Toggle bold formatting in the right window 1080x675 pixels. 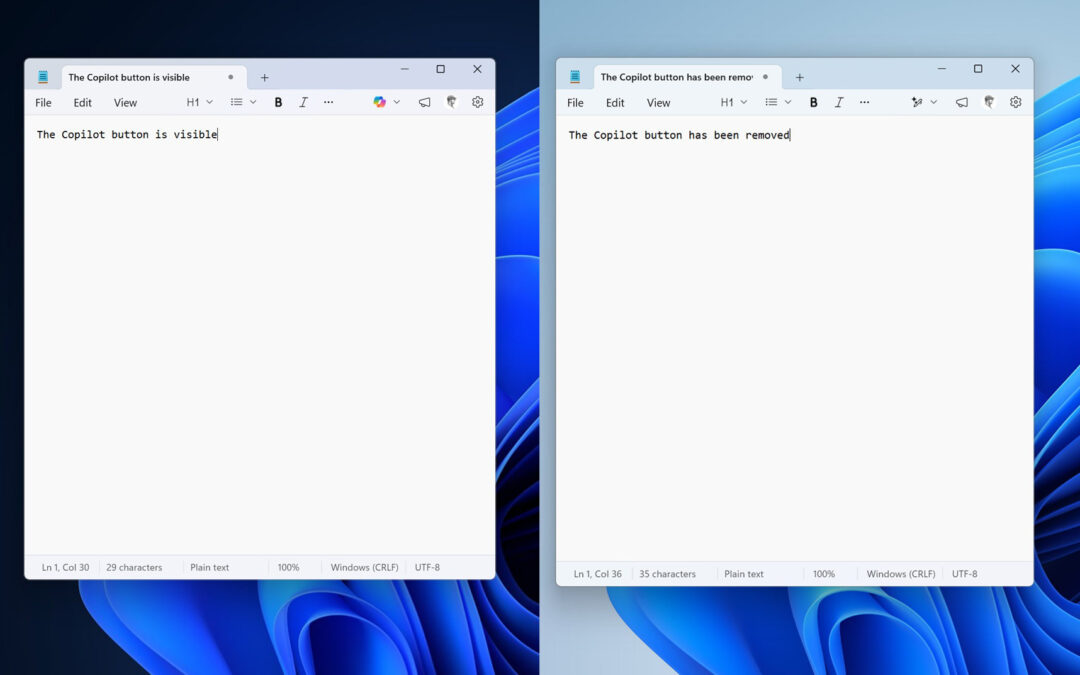(814, 101)
